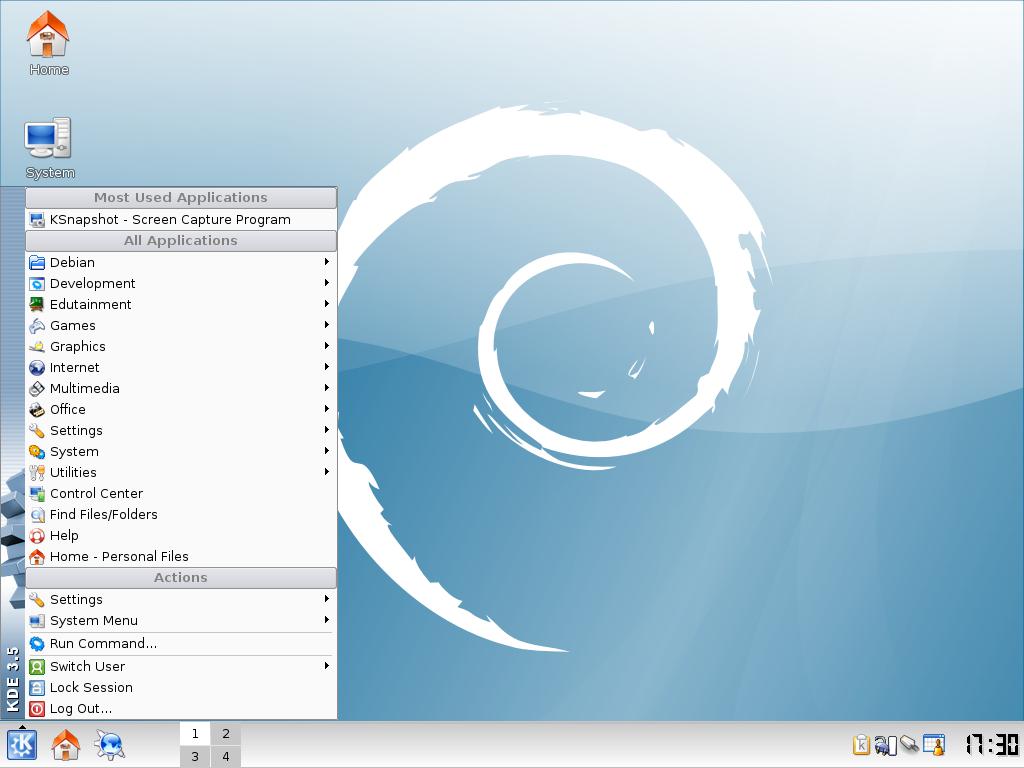Click the Control Center monitor icon
Screen dimensions: 1024x768
click(37, 494)
